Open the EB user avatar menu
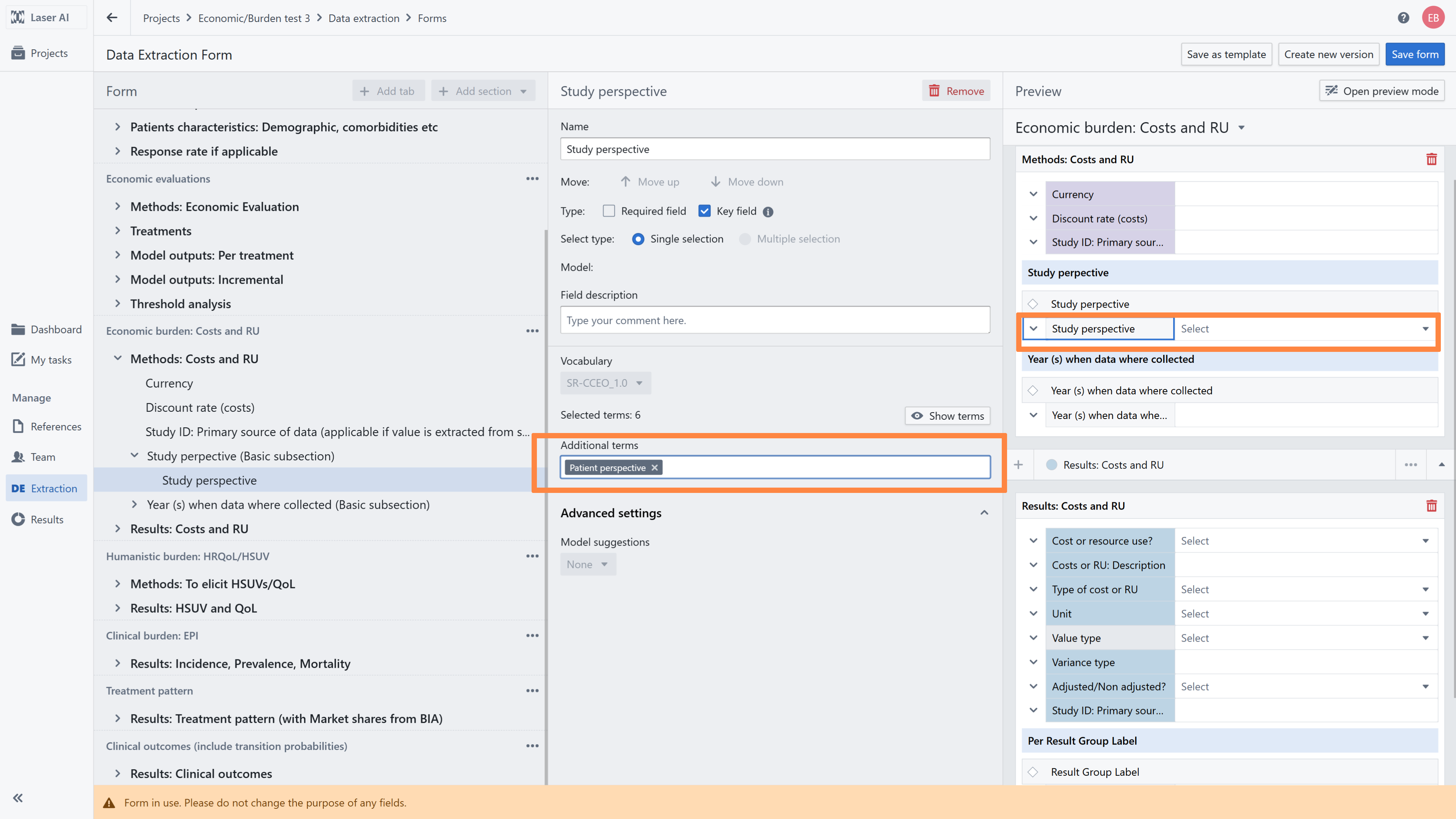 [x=1433, y=17]
